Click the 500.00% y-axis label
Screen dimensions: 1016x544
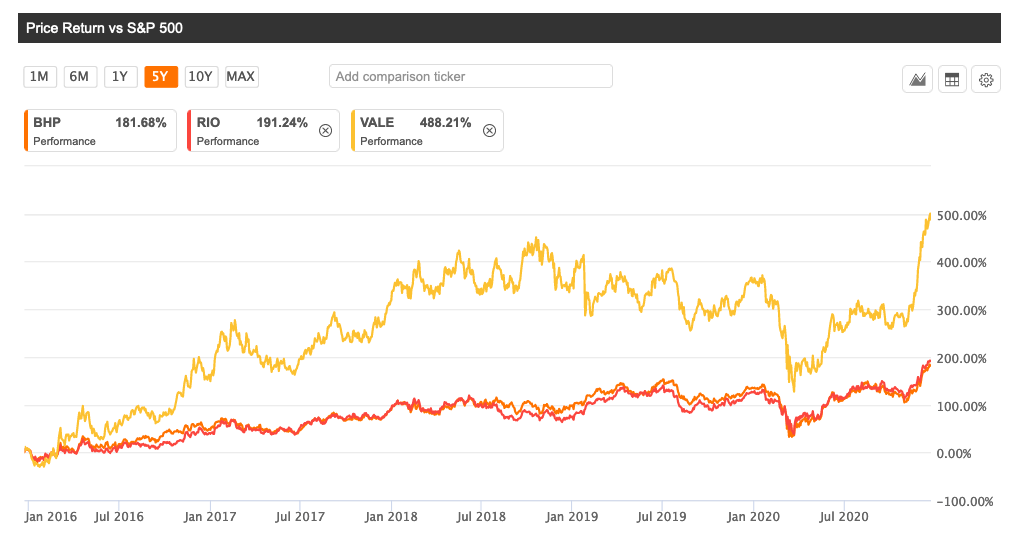pos(962,216)
